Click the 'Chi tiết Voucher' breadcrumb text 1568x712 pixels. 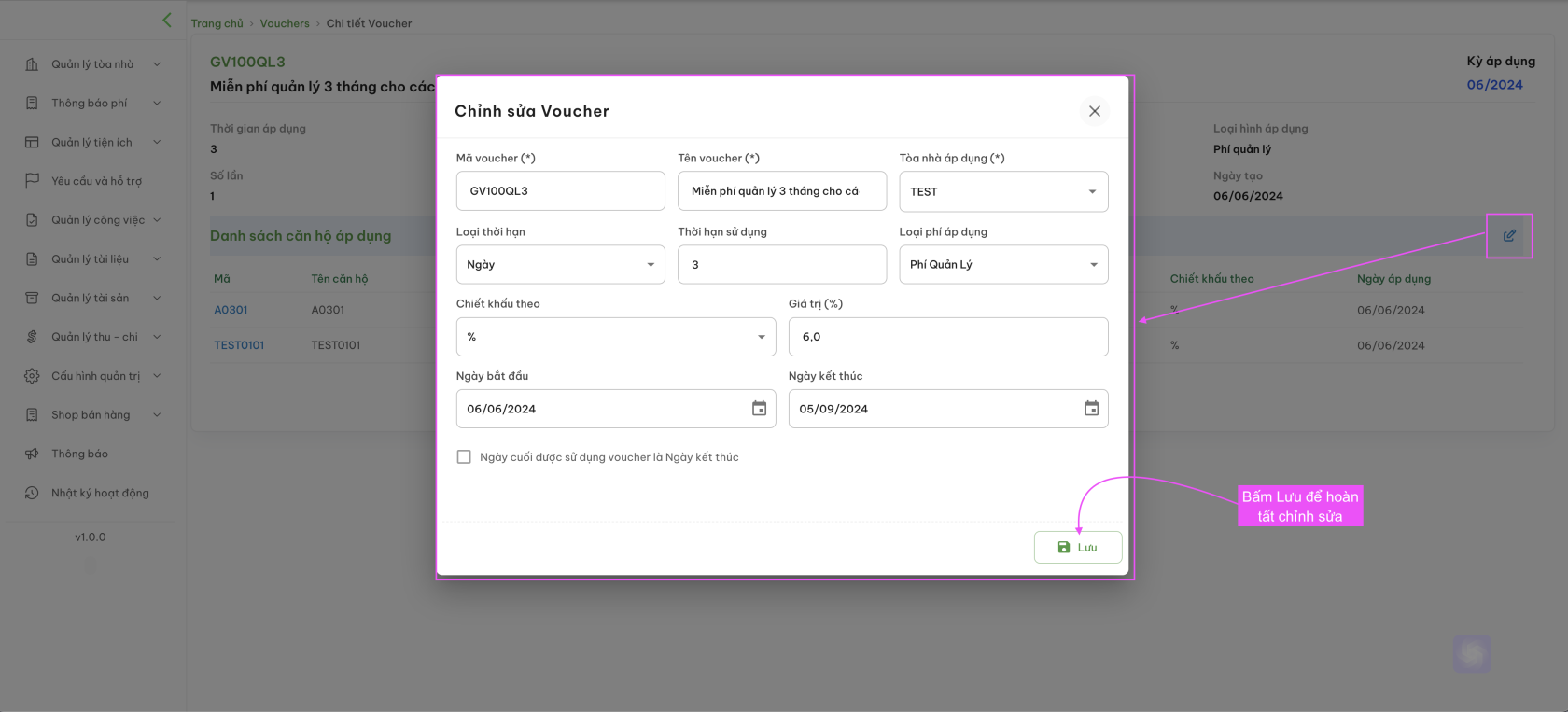pos(369,23)
